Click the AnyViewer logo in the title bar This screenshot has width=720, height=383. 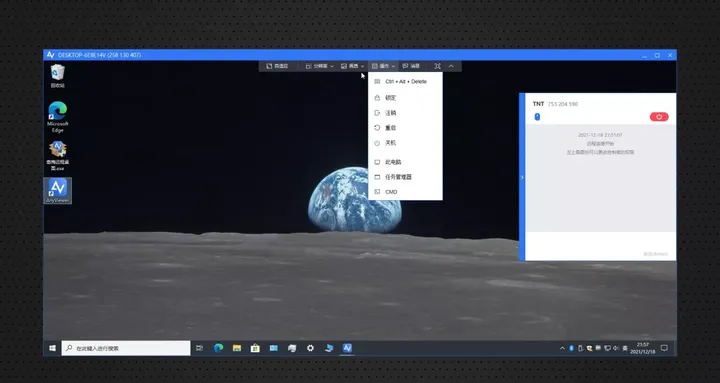[x=51, y=55]
